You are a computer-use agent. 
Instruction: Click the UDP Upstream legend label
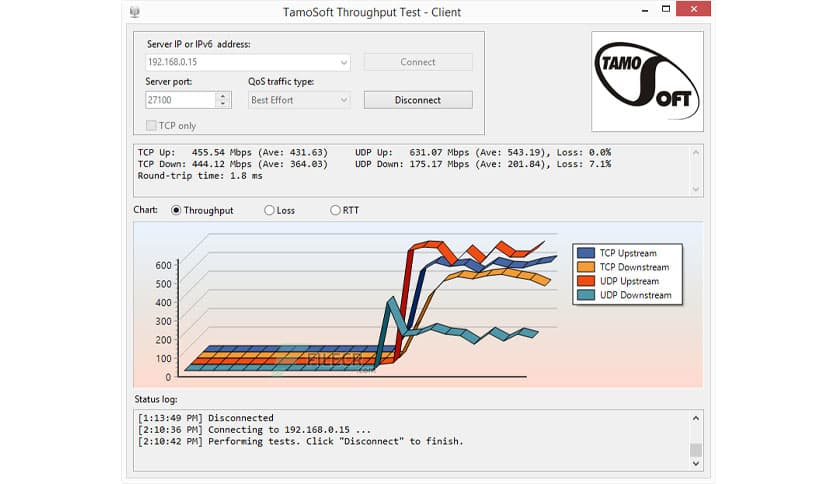pos(629,281)
